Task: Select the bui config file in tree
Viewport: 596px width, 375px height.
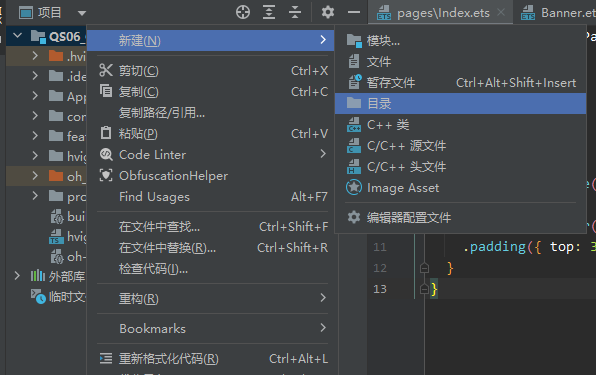Action: point(68,217)
